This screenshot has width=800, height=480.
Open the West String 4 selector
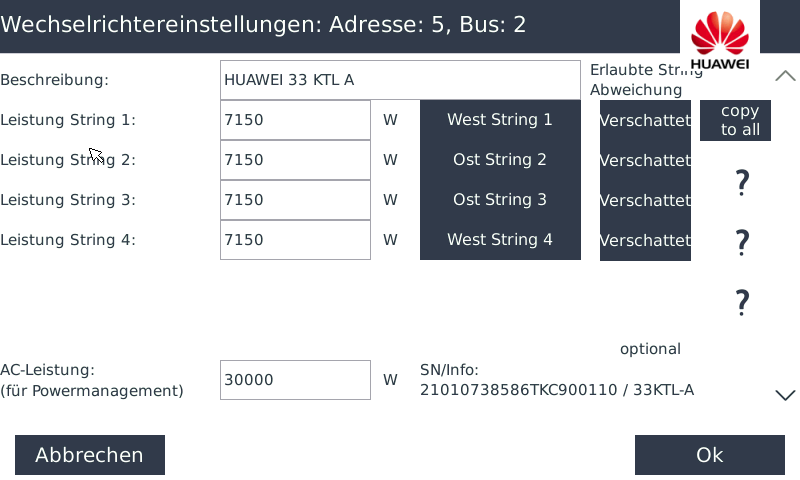500,240
